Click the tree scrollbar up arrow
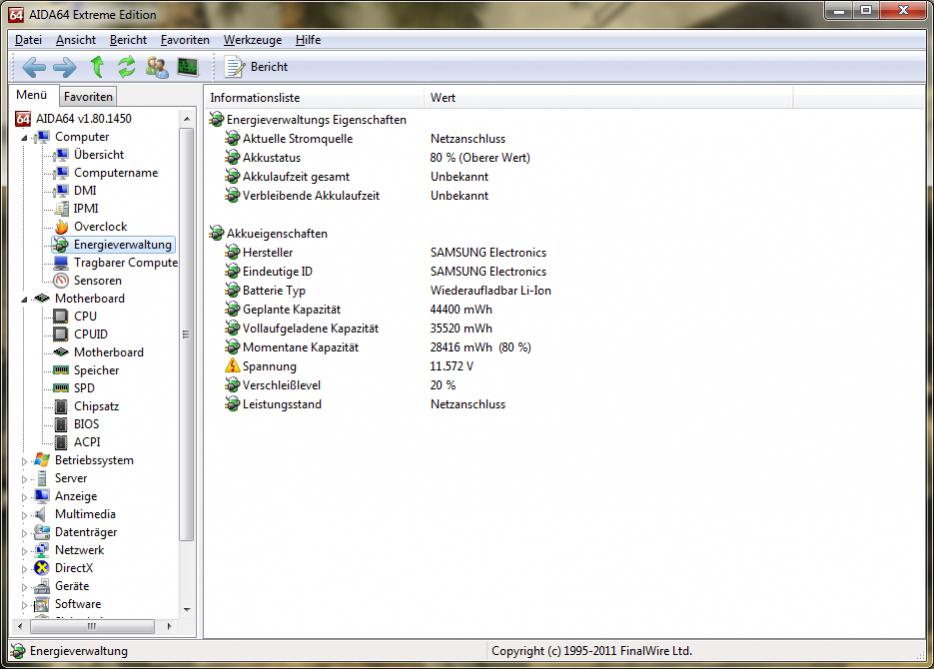Viewport: 934px width, 669px height. coord(186,119)
